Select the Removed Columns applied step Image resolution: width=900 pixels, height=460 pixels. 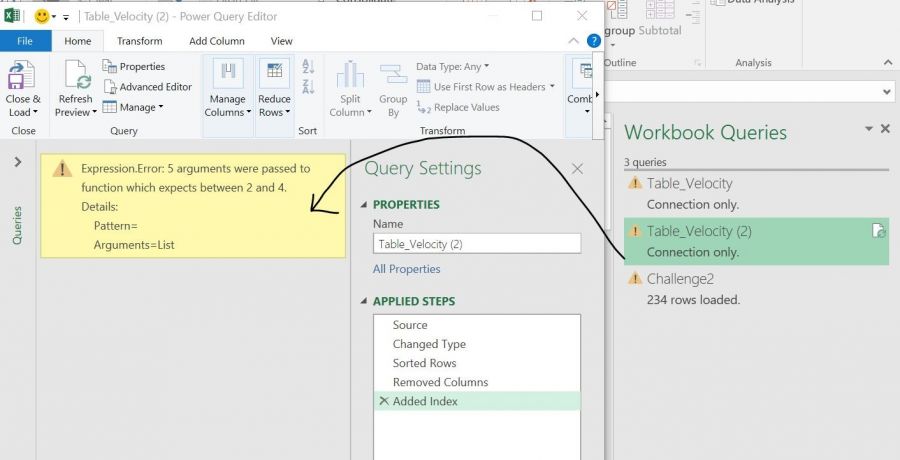476,382
